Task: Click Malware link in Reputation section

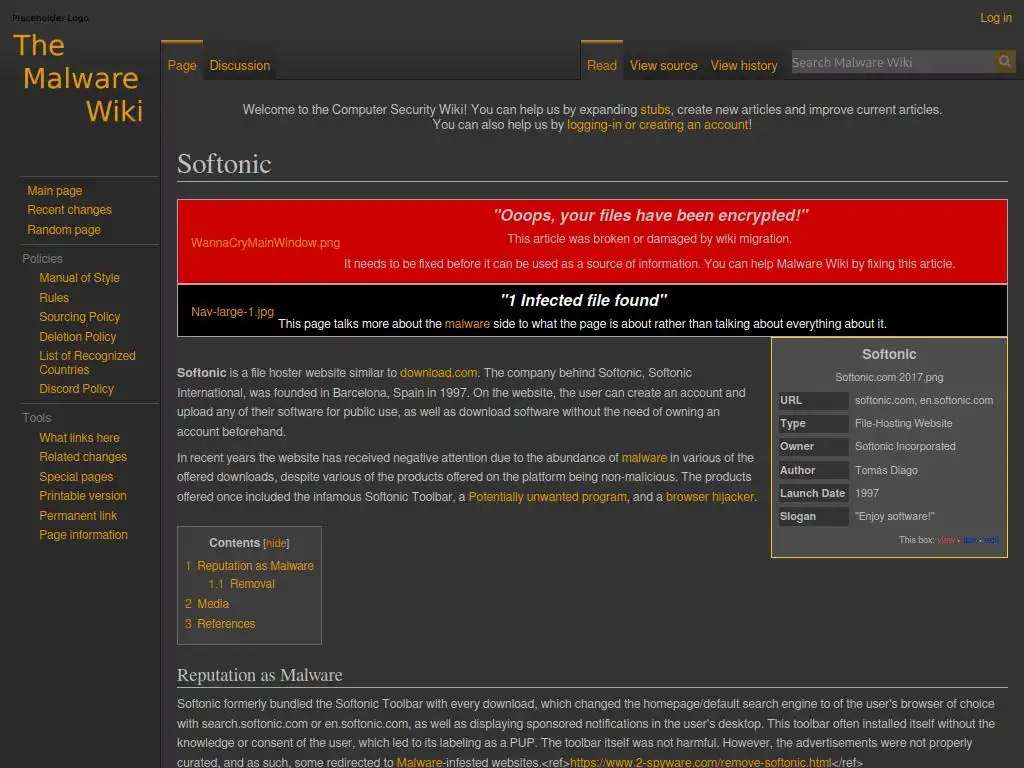Action: (419, 762)
